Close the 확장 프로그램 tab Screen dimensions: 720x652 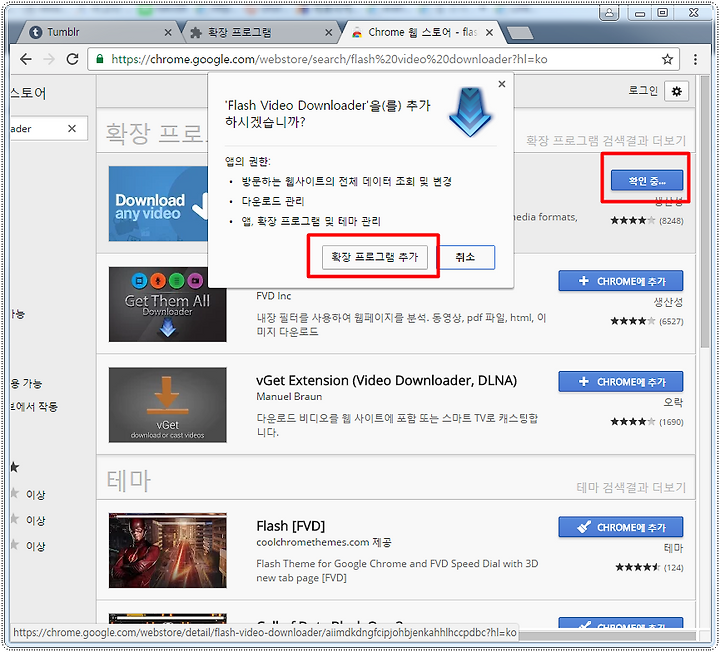tap(329, 33)
